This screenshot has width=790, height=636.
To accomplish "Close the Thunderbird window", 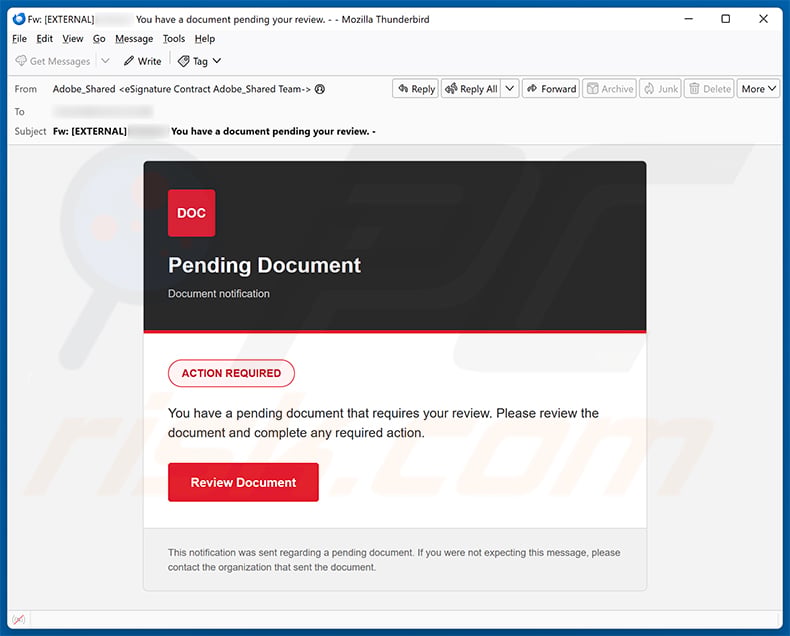I will (x=763, y=19).
